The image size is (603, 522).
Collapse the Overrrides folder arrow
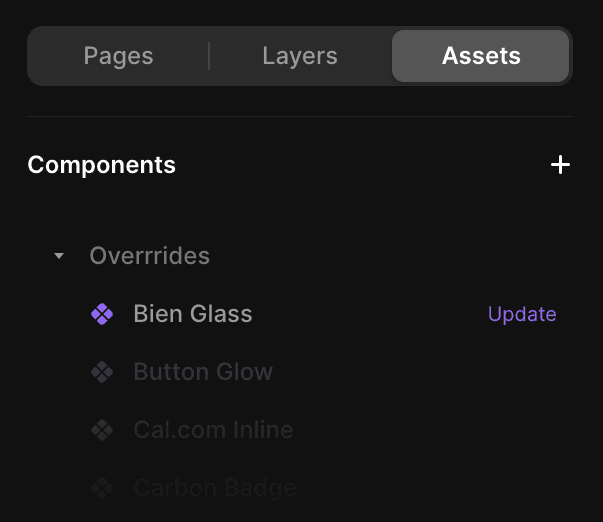click(59, 256)
